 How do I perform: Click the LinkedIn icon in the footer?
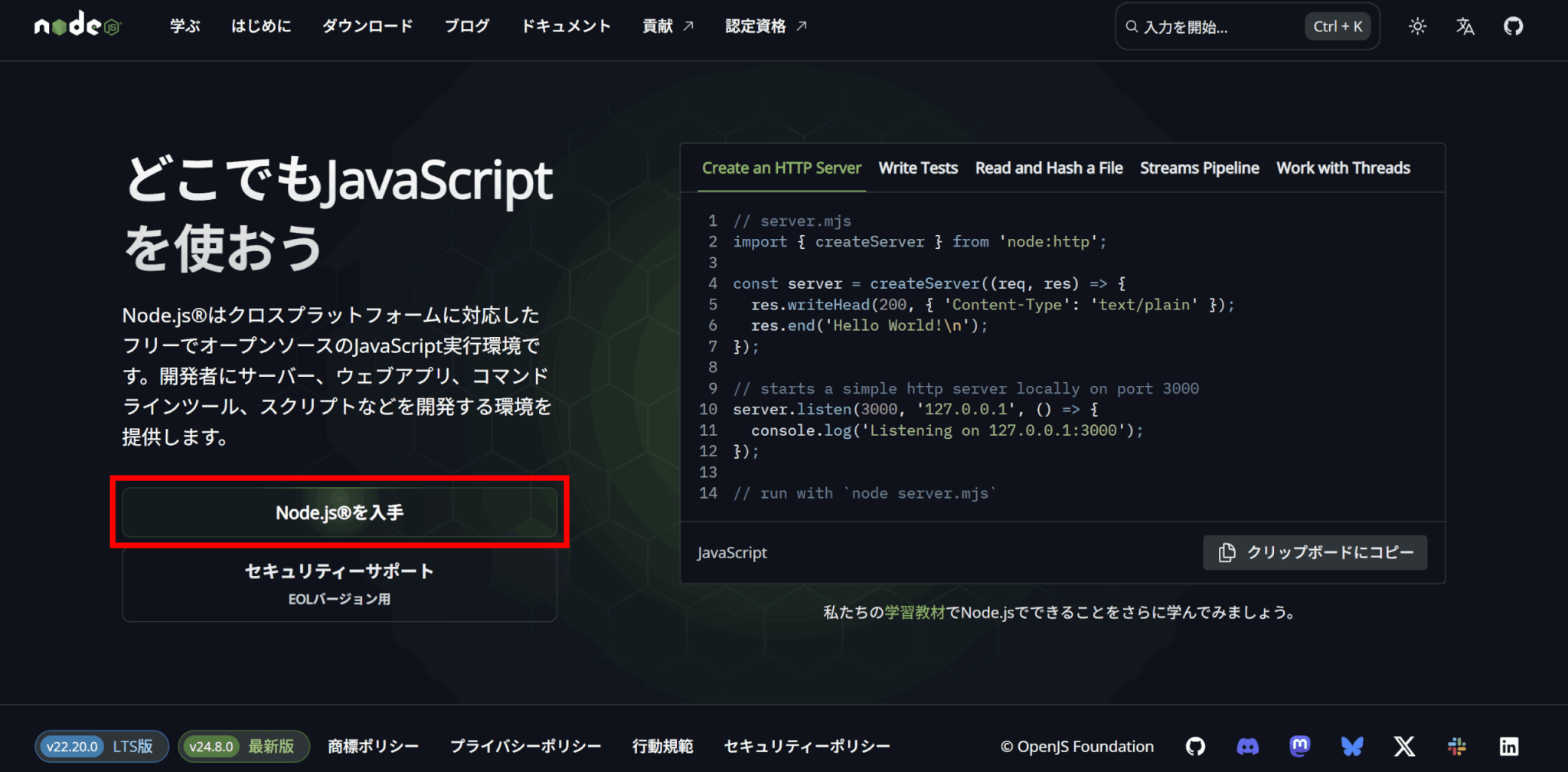1508,746
